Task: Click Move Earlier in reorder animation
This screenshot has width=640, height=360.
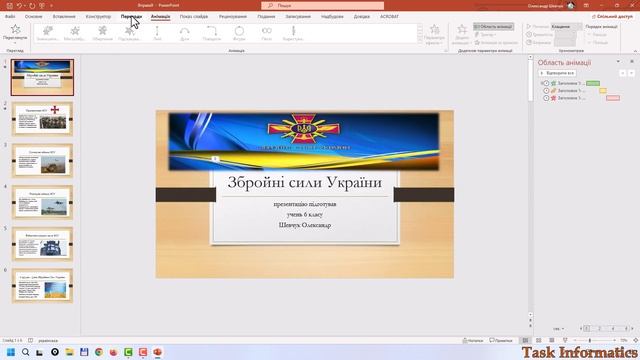Action: pos(598,35)
